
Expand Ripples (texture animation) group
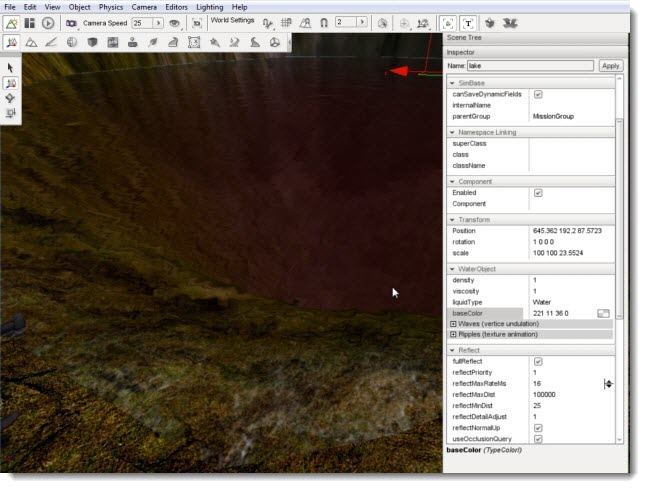(x=453, y=335)
